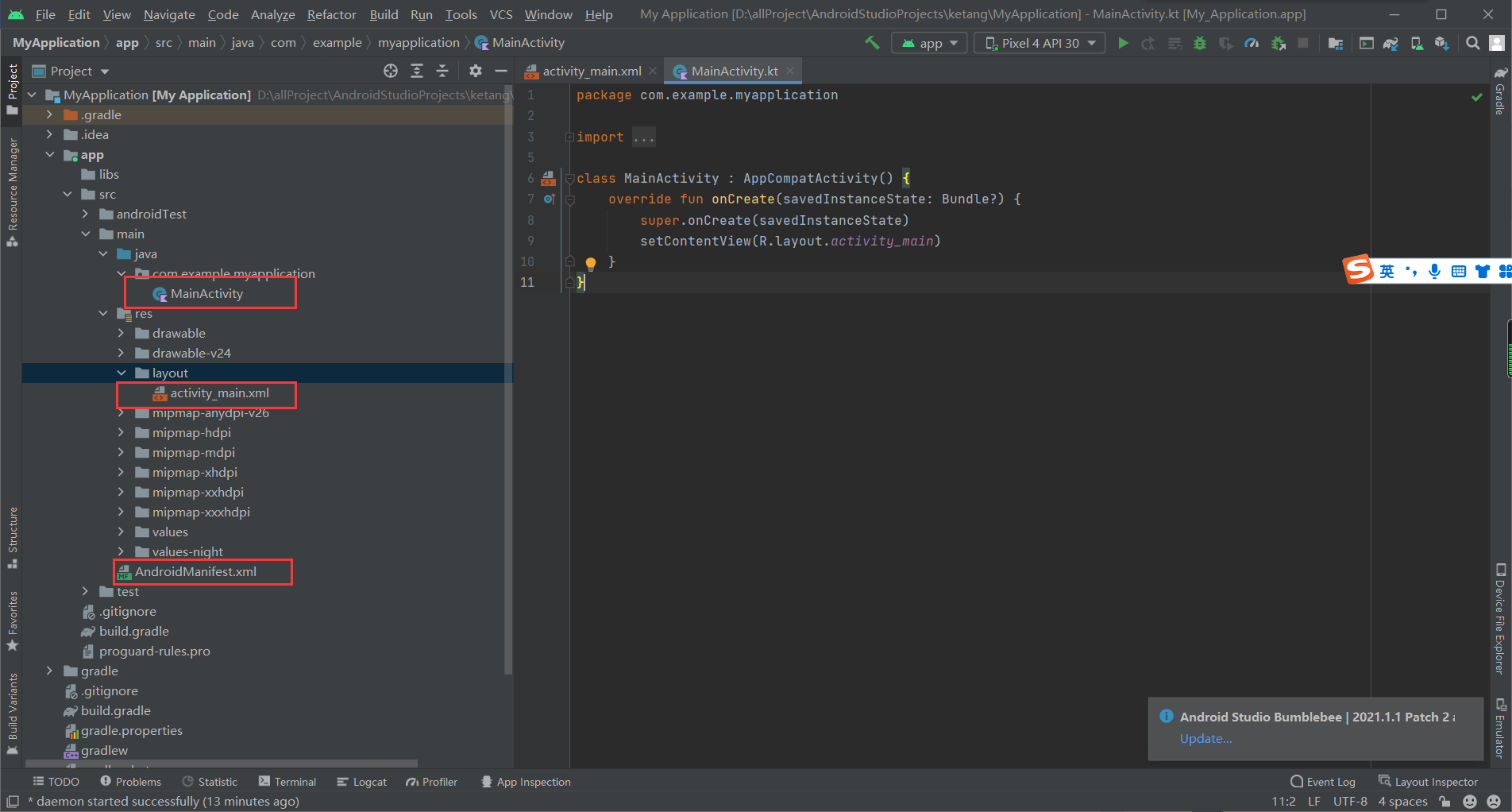The height and width of the screenshot is (812, 1512).
Task: Click the Make Project hammer icon
Action: click(872, 43)
